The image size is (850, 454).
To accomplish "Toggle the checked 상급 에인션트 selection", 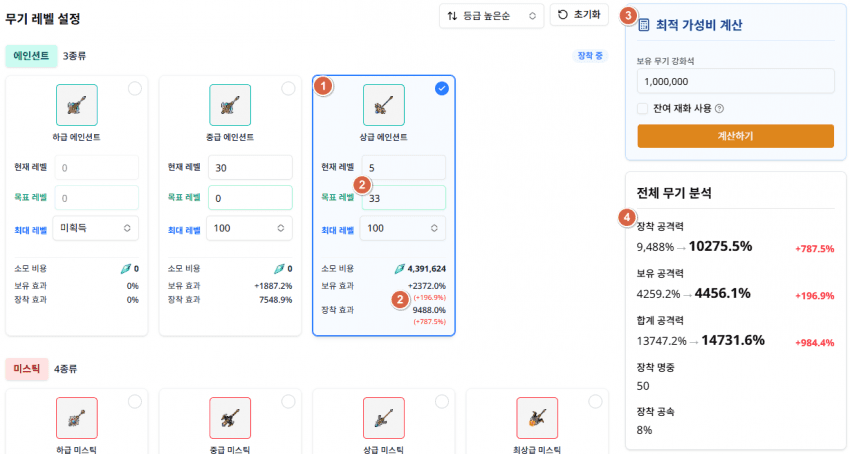I will coord(442,88).
